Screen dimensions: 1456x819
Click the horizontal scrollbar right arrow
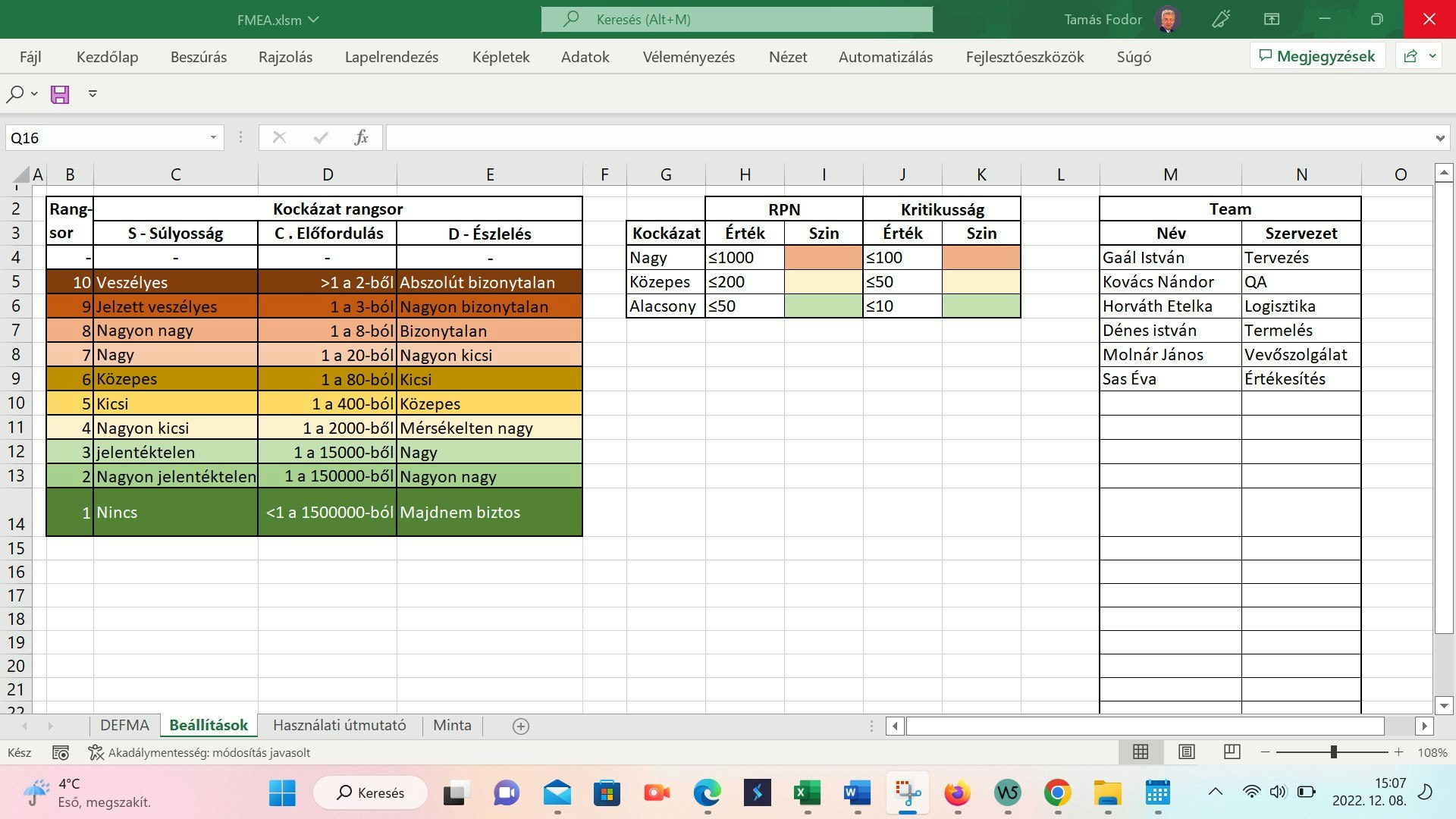tap(1424, 726)
